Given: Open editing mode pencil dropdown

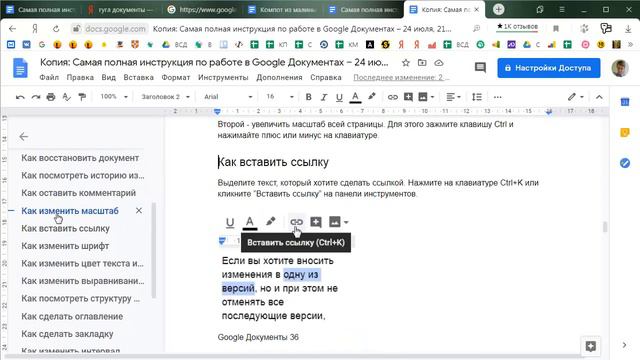Looking at the screenshot, I should (576, 97).
